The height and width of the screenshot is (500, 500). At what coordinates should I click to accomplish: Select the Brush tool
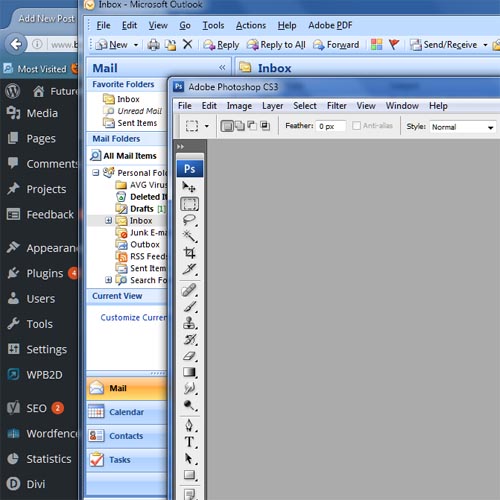189,307
